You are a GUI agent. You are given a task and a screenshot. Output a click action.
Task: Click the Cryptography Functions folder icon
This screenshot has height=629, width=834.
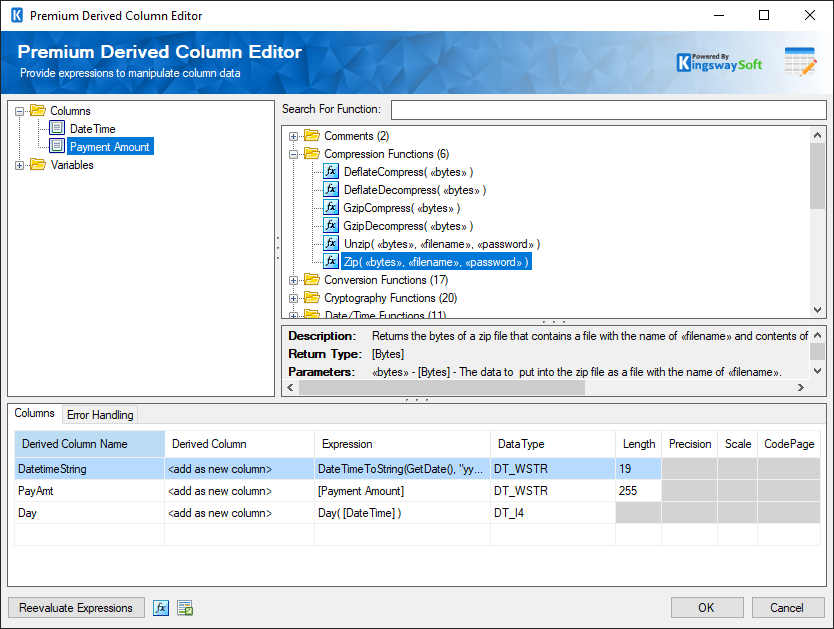coord(312,298)
